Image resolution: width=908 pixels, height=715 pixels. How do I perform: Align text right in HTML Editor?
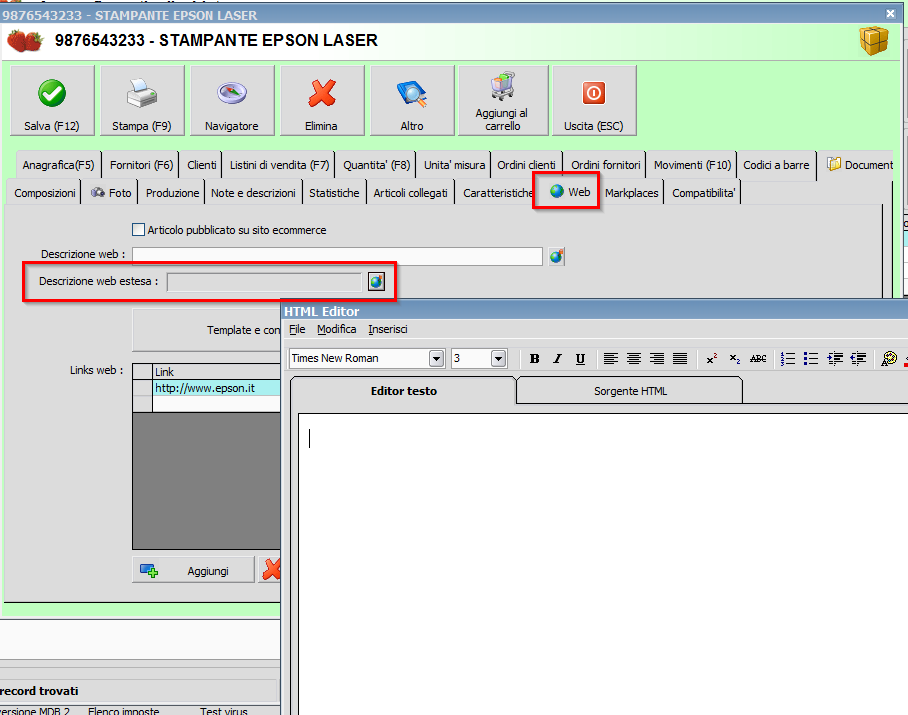(657, 359)
